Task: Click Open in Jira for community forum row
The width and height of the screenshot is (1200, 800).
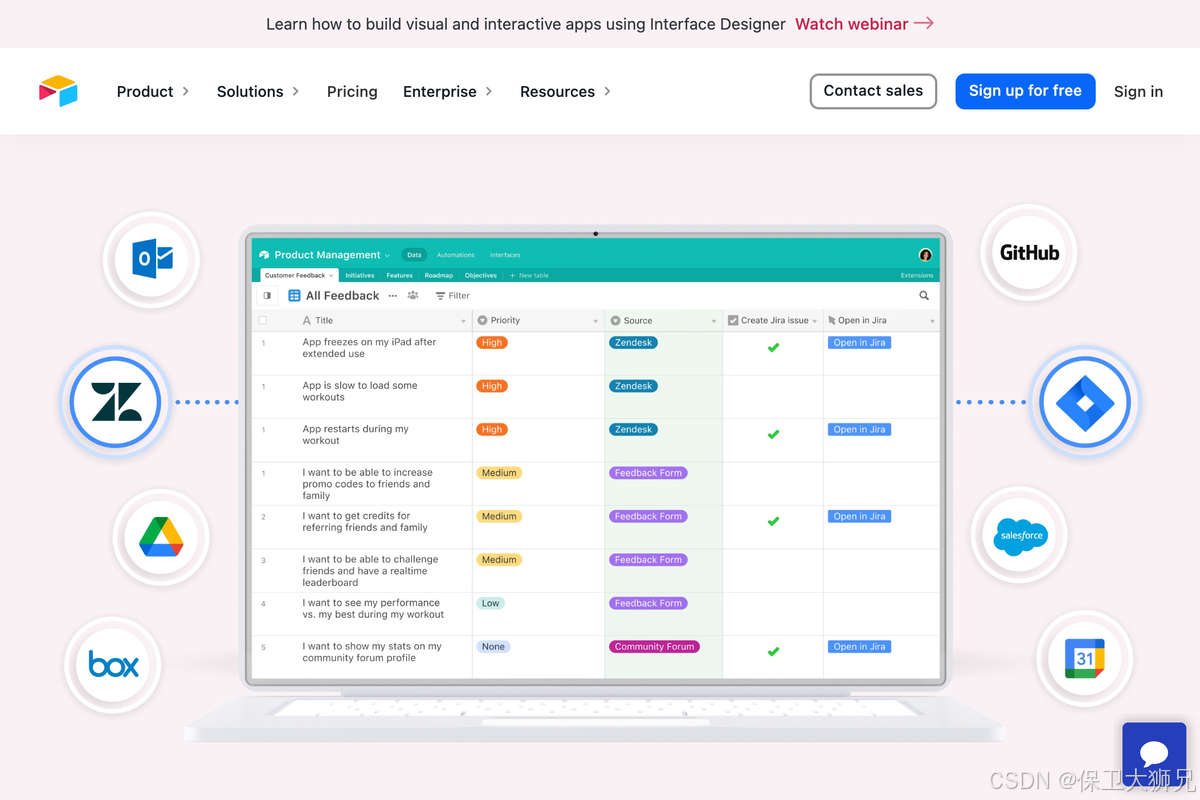Action: click(859, 647)
